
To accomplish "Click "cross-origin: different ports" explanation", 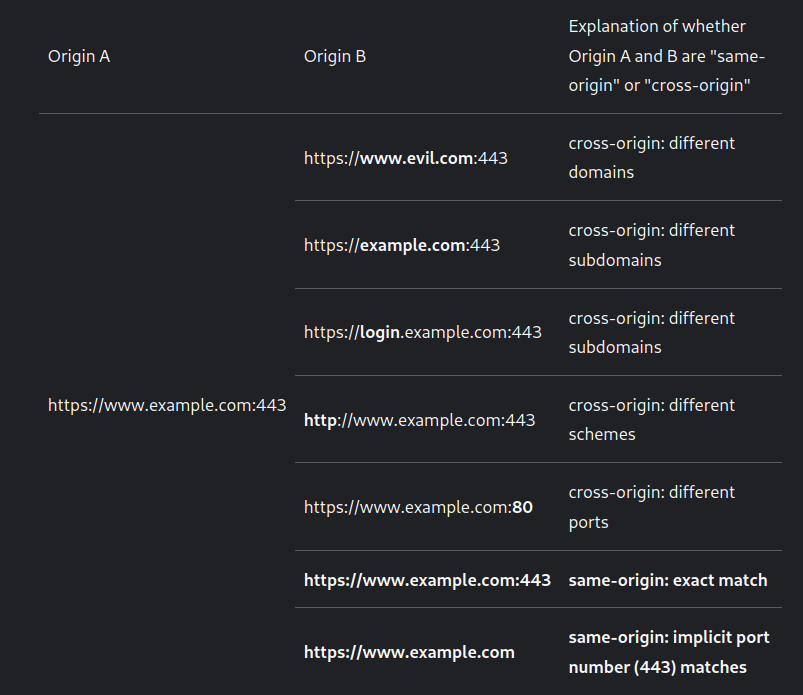I will 651,507.
